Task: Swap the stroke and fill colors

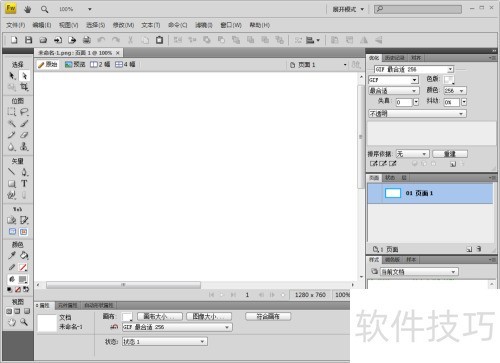Action: (x=26, y=290)
